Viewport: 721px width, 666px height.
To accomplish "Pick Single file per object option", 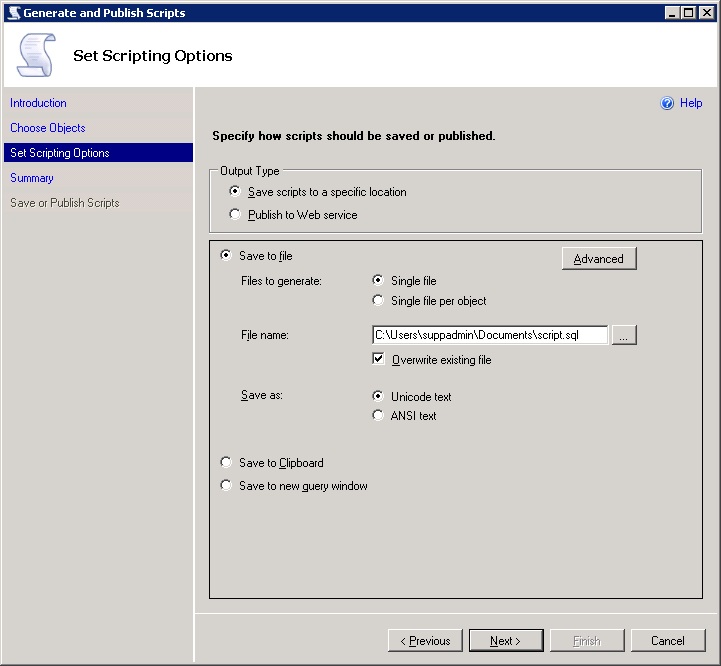I will point(378,300).
